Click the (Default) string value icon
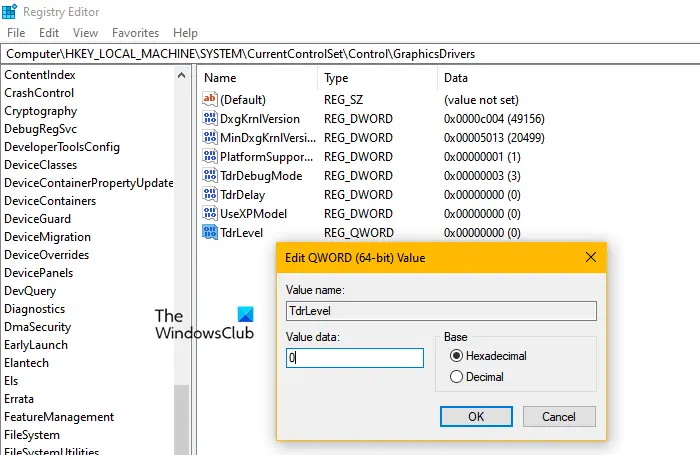The image size is (700, 455). tap(209, 99)
